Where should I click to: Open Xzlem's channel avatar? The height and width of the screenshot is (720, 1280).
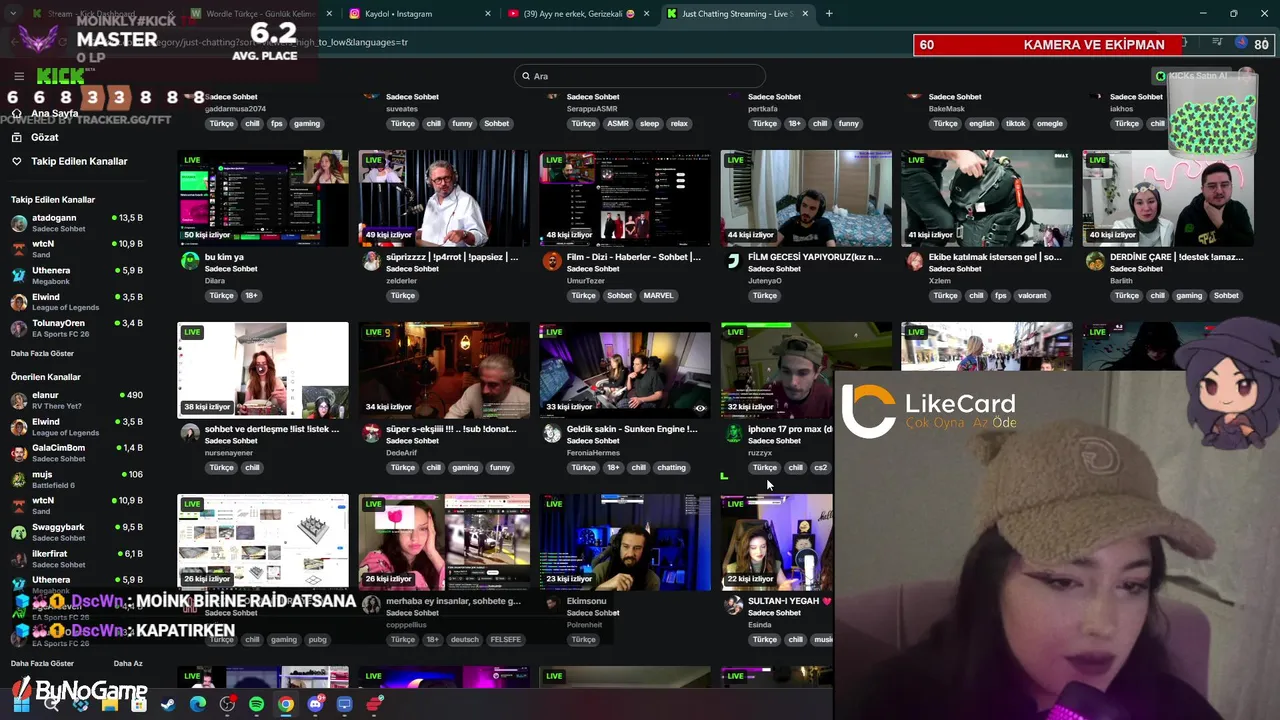point(914,262)
